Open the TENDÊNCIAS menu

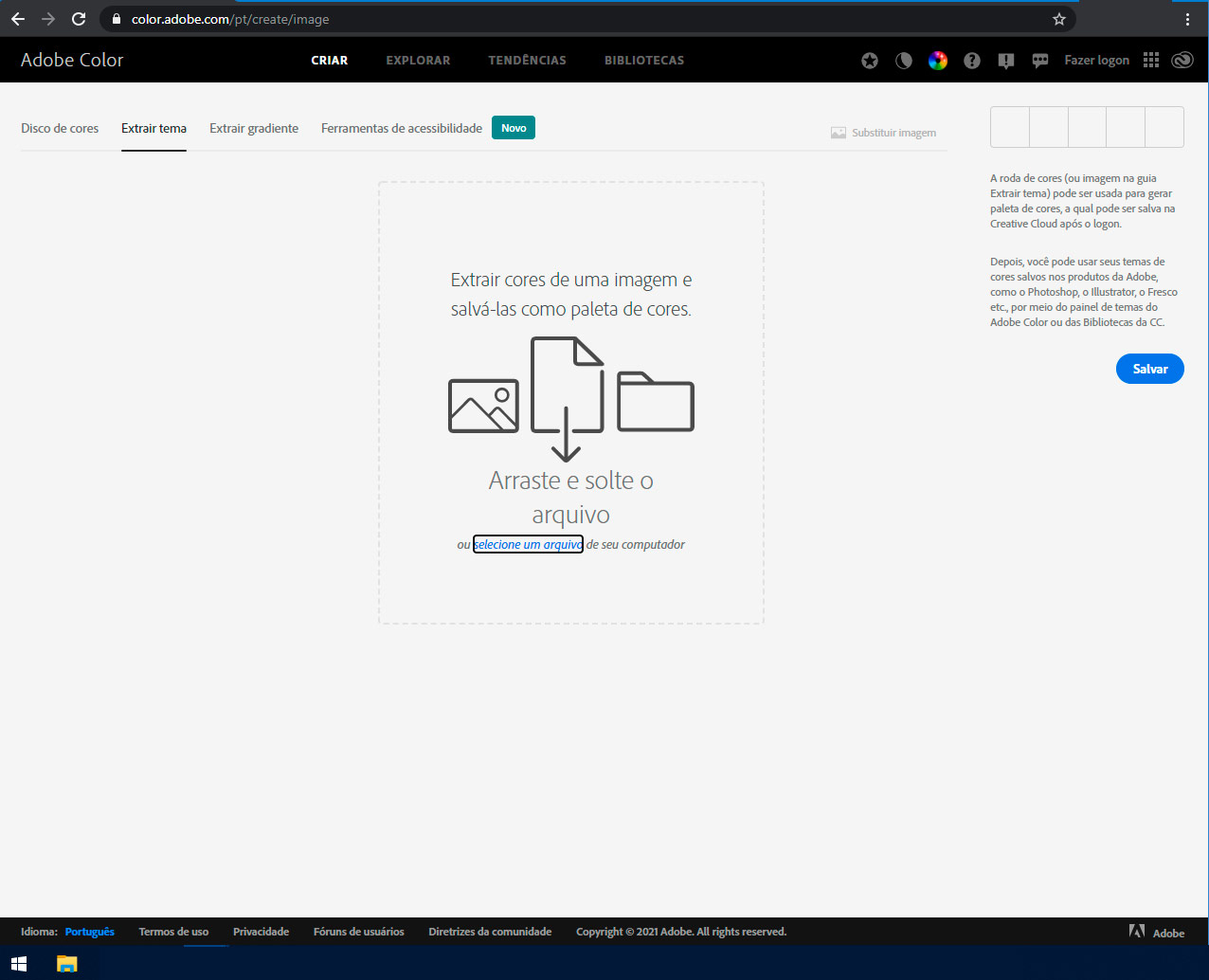(x=527, y=60)
